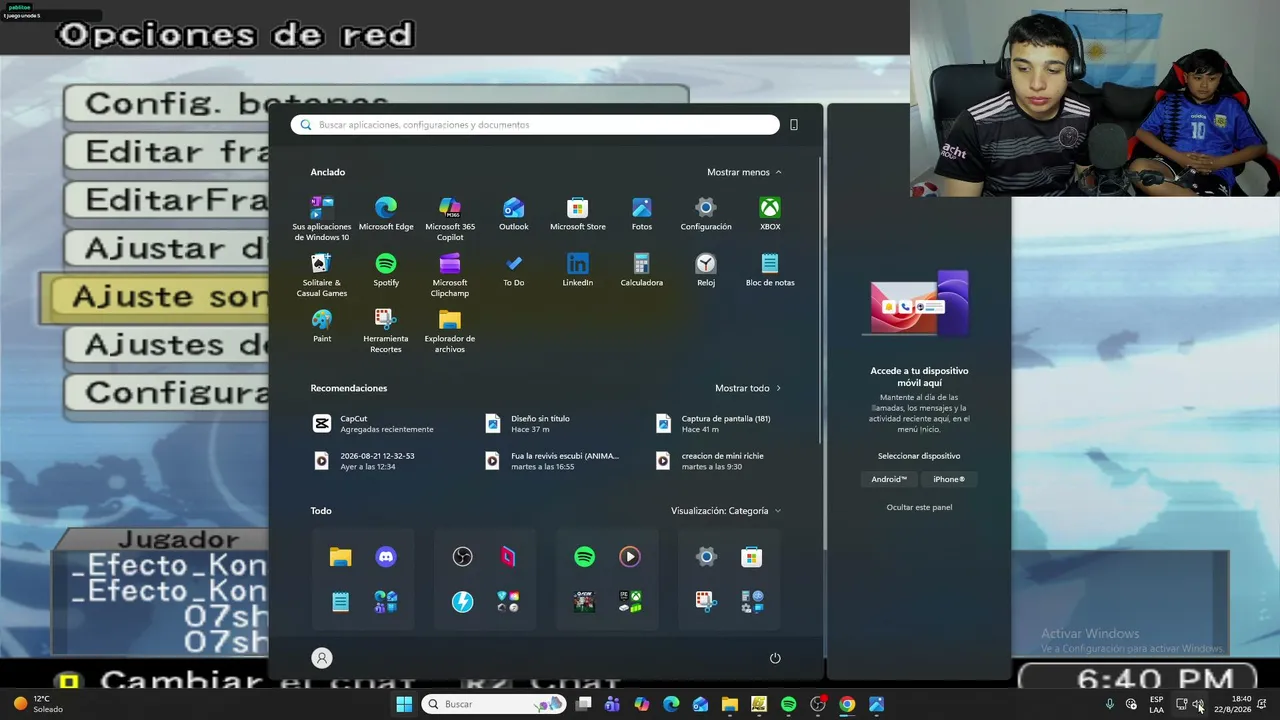Open the power options button
Viewport: 1280px width, 720px height.
click(x=775, y=658)
